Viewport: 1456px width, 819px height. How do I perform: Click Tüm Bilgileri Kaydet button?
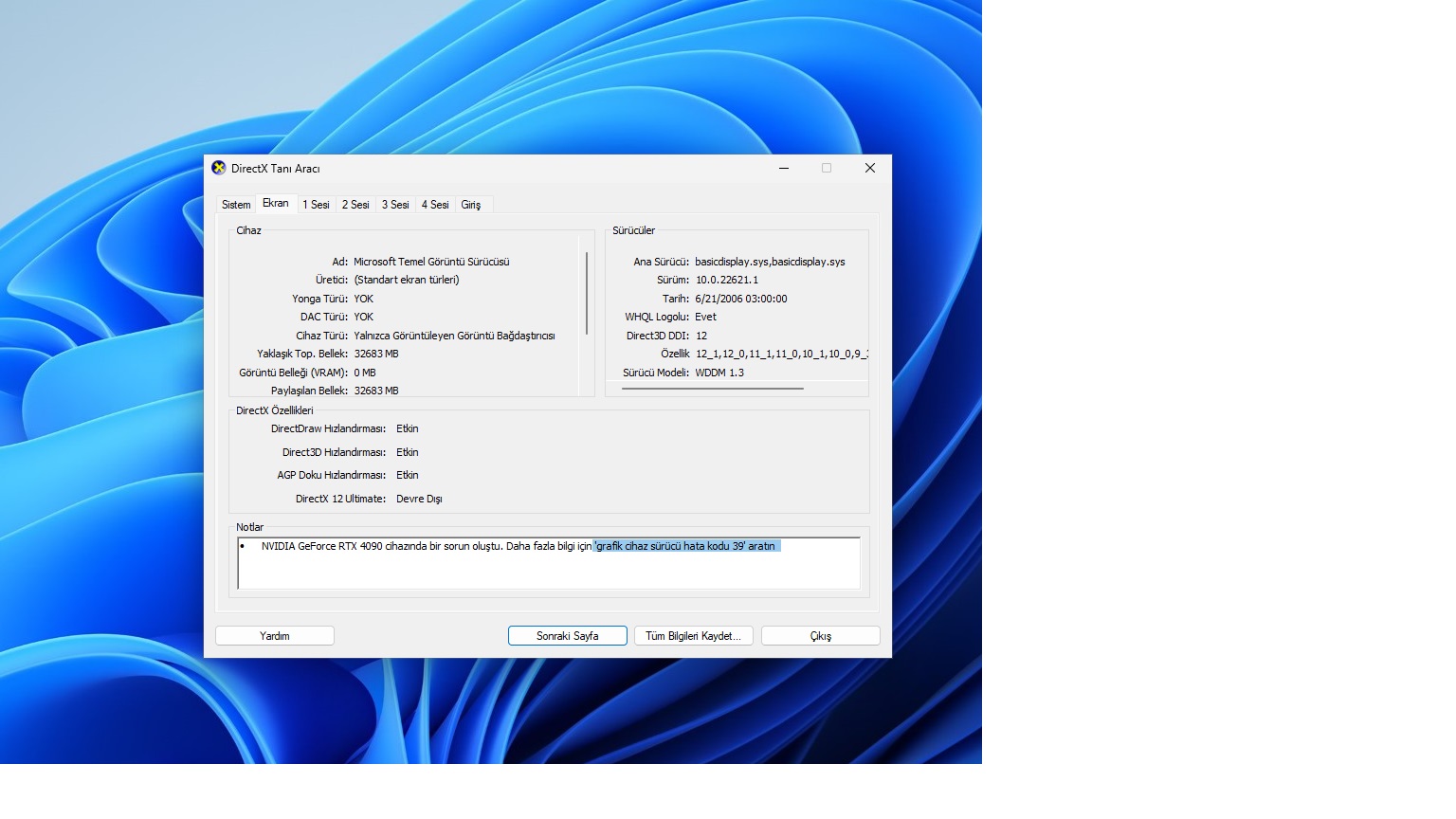[x=694, y=636]
